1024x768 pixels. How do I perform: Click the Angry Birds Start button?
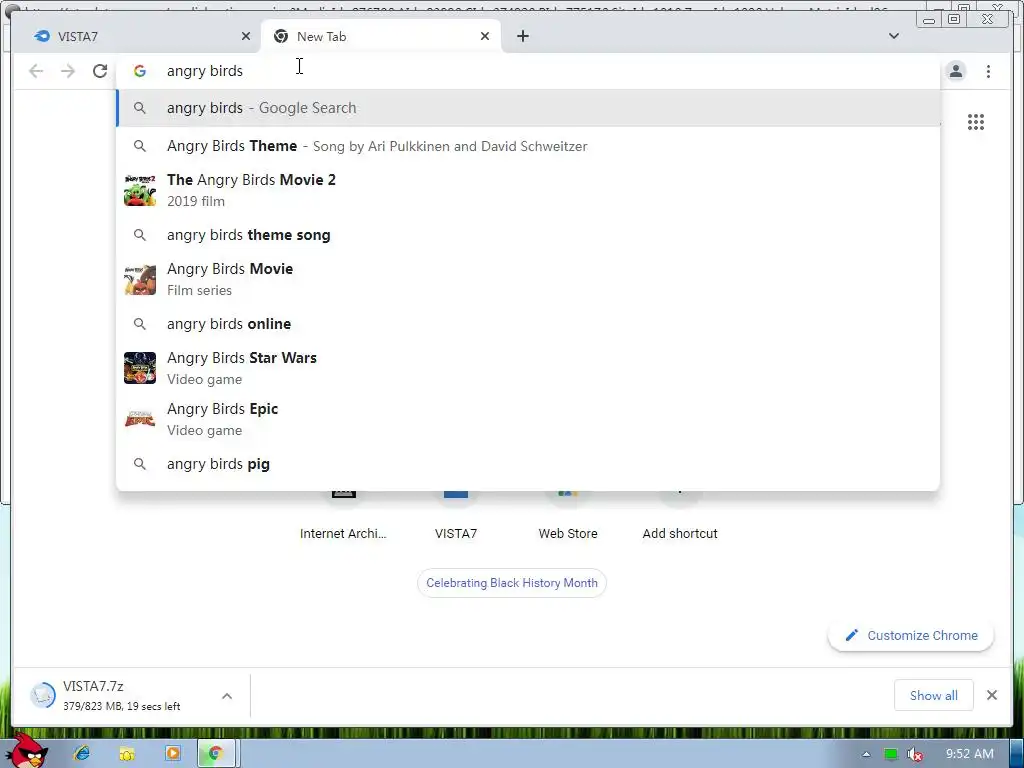tap(26, 751)
